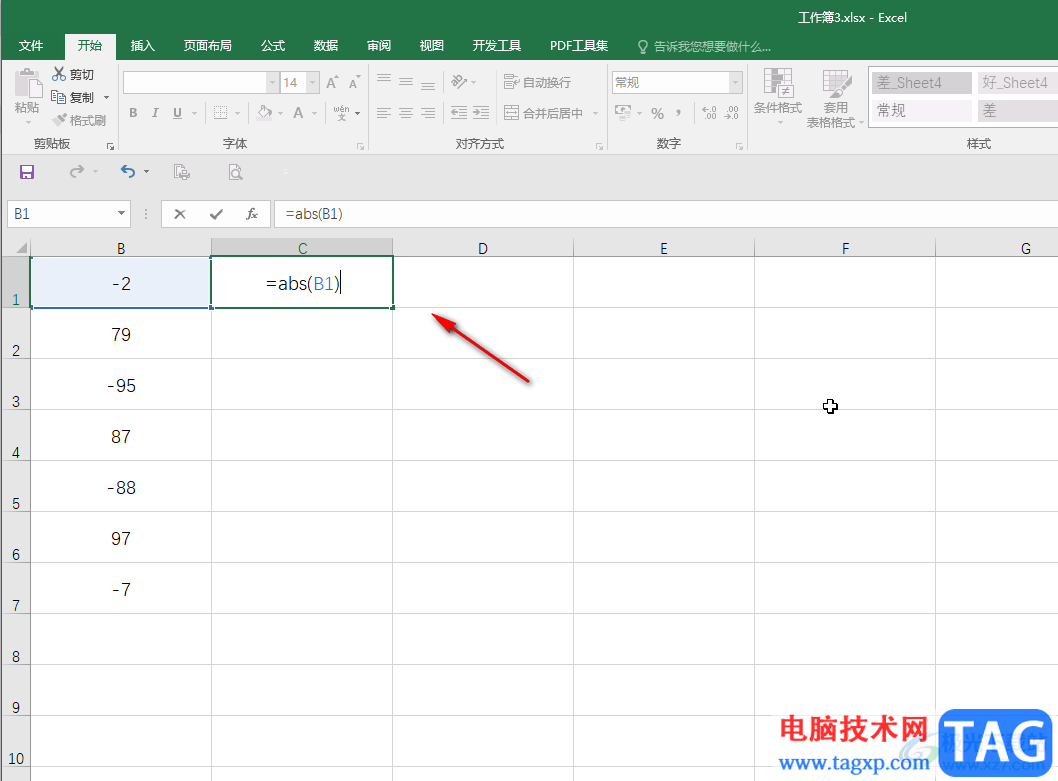Save the workbook with the floppy icon
This screenshot has width=1058, height=781.
click(27, 172)
